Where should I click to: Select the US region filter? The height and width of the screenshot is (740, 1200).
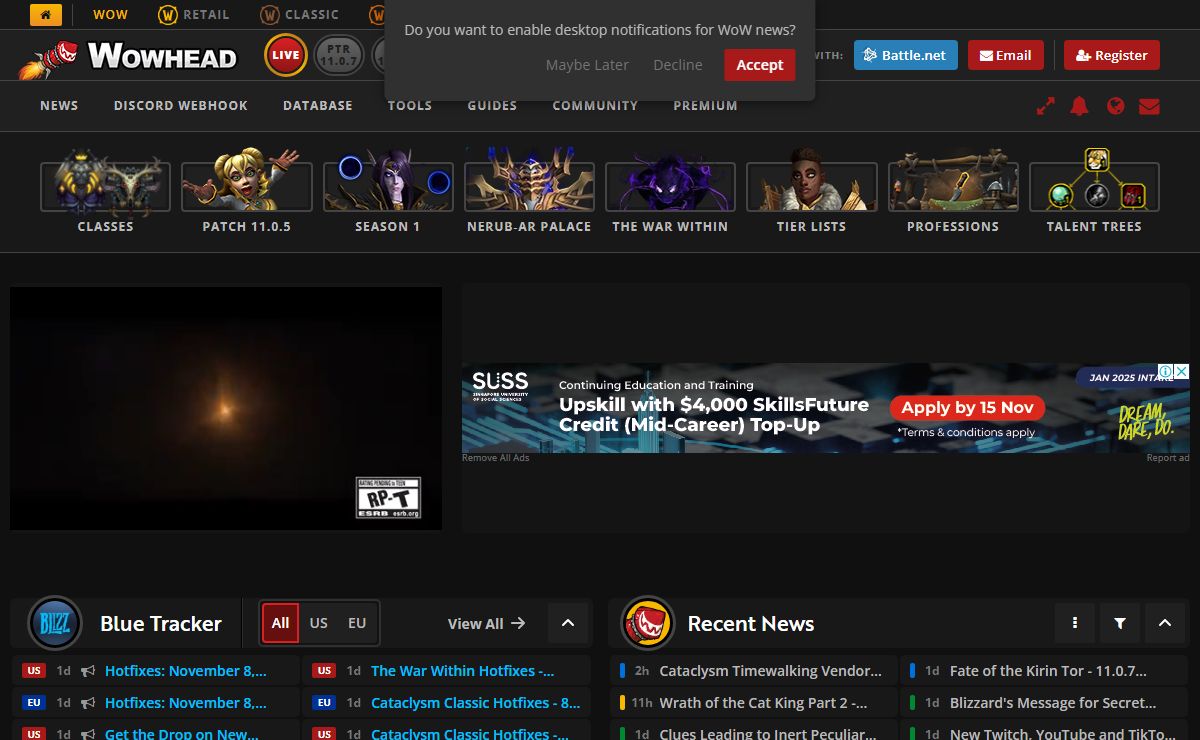point(319,623)
